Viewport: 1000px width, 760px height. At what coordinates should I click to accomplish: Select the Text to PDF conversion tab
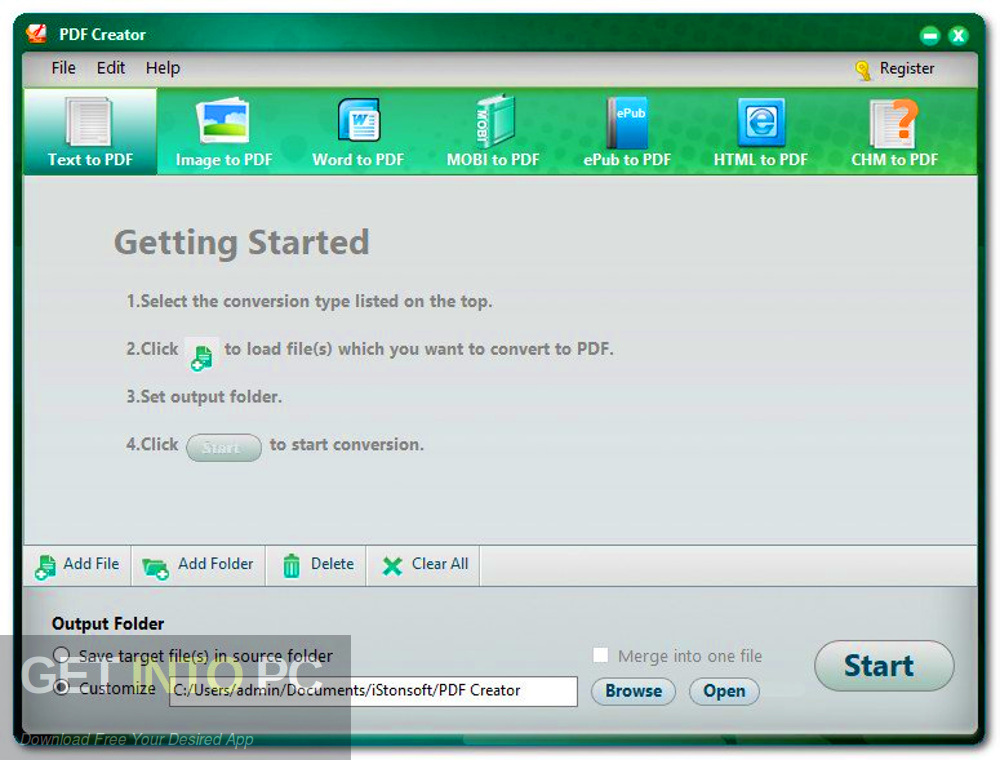90,132
